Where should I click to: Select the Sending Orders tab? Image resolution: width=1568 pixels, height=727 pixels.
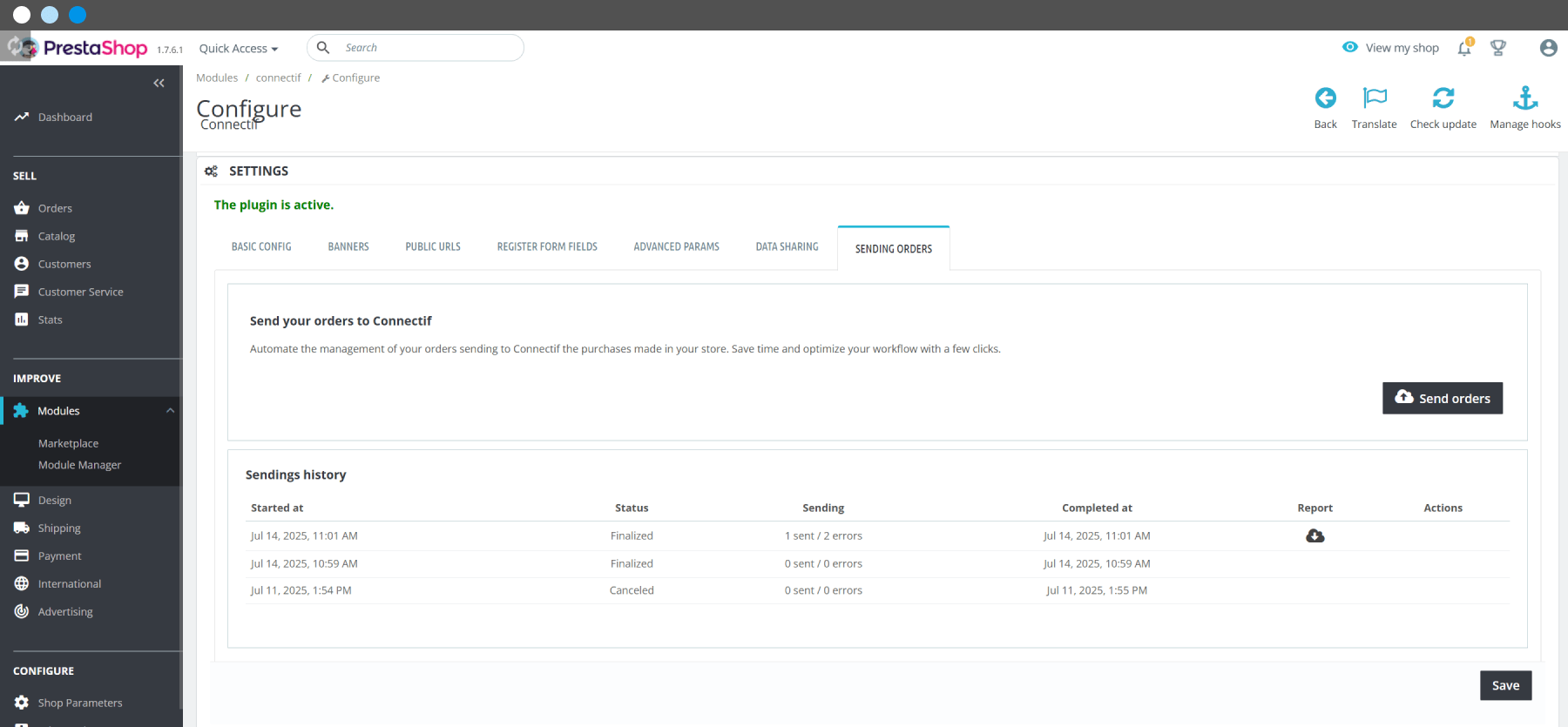[894, 249]
